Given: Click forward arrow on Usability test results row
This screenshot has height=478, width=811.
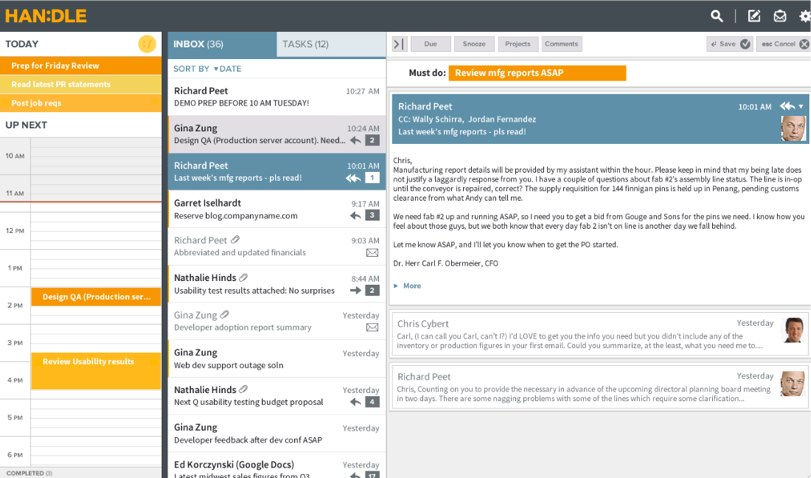Looking at the screenshot, I should pos(355,290).
